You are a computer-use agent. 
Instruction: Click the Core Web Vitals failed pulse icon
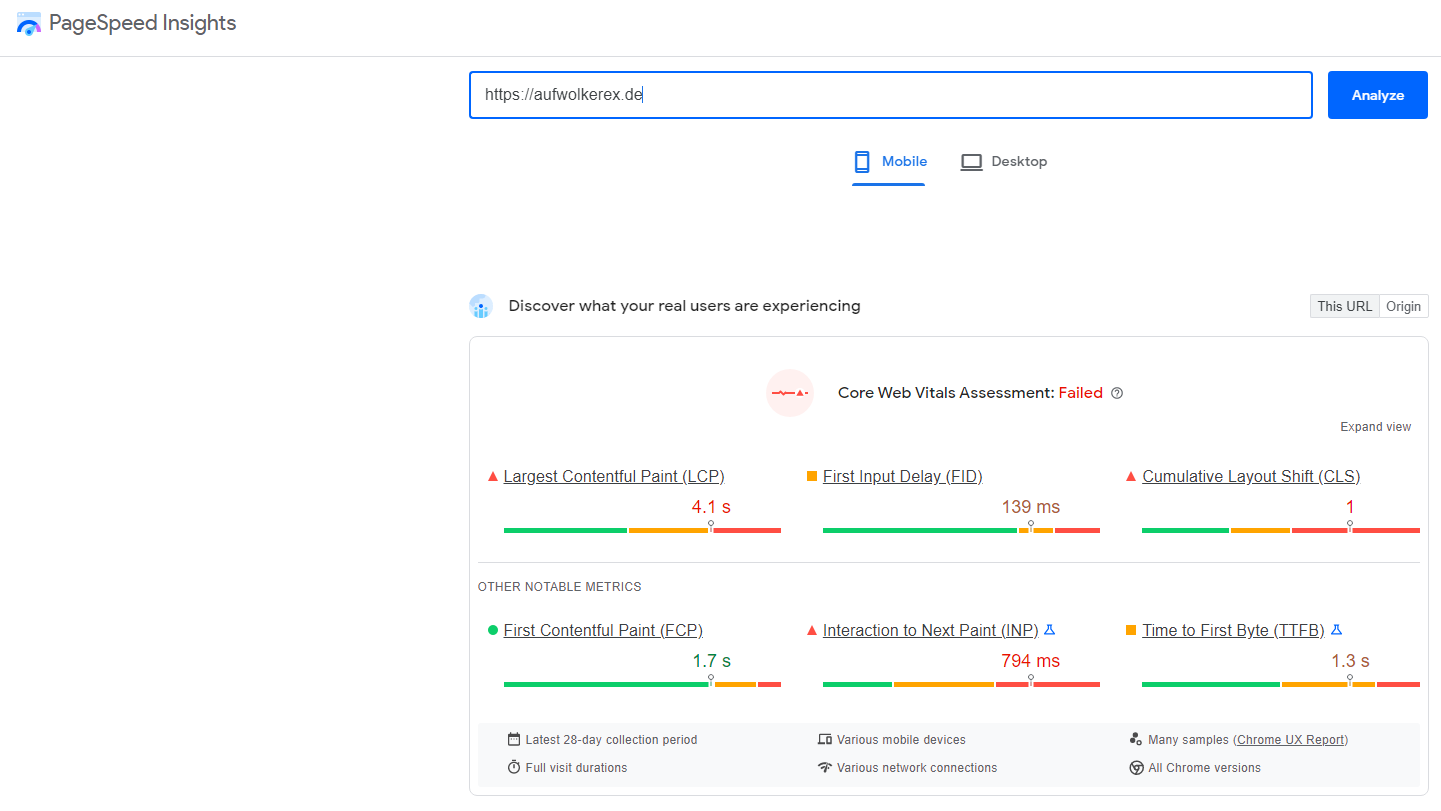pyautogui.click(x=790, y=393)
